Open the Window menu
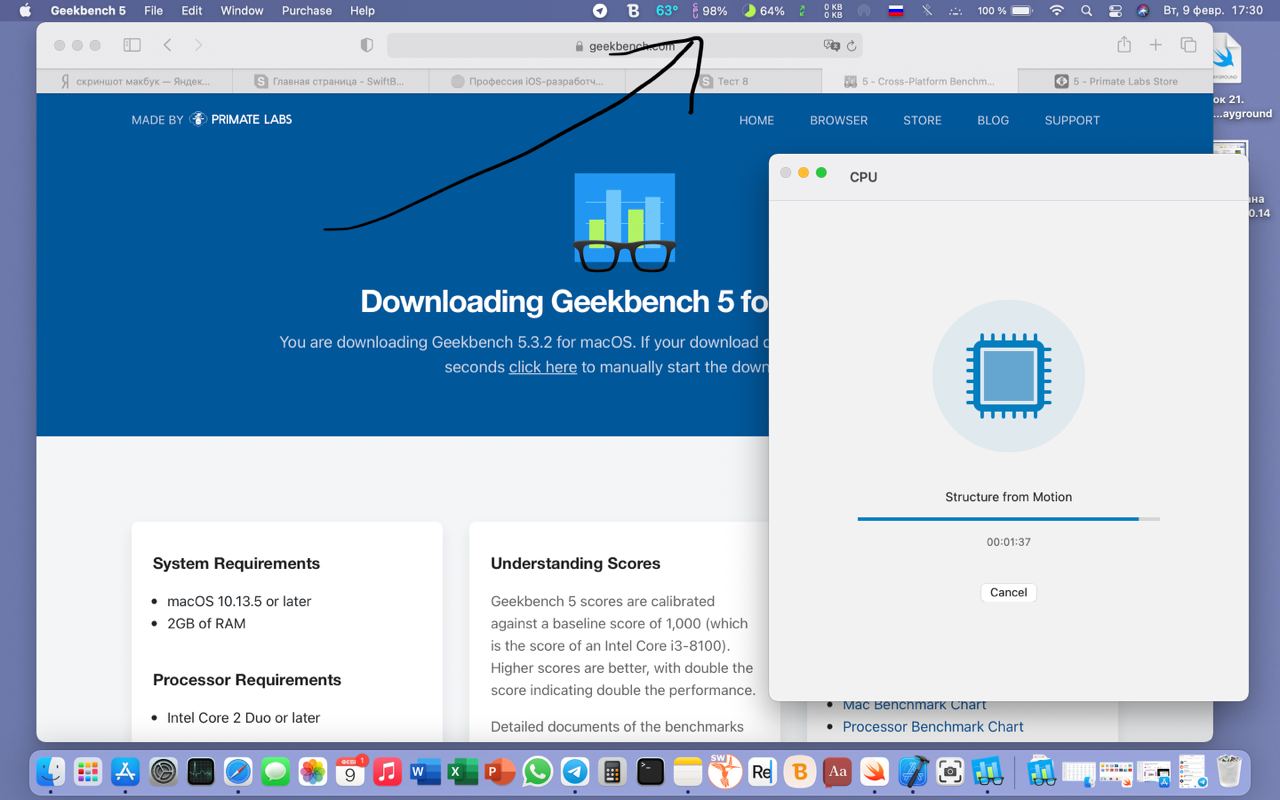The height and width of the screenshot is (800, 1280). click(x=242, y=10)
